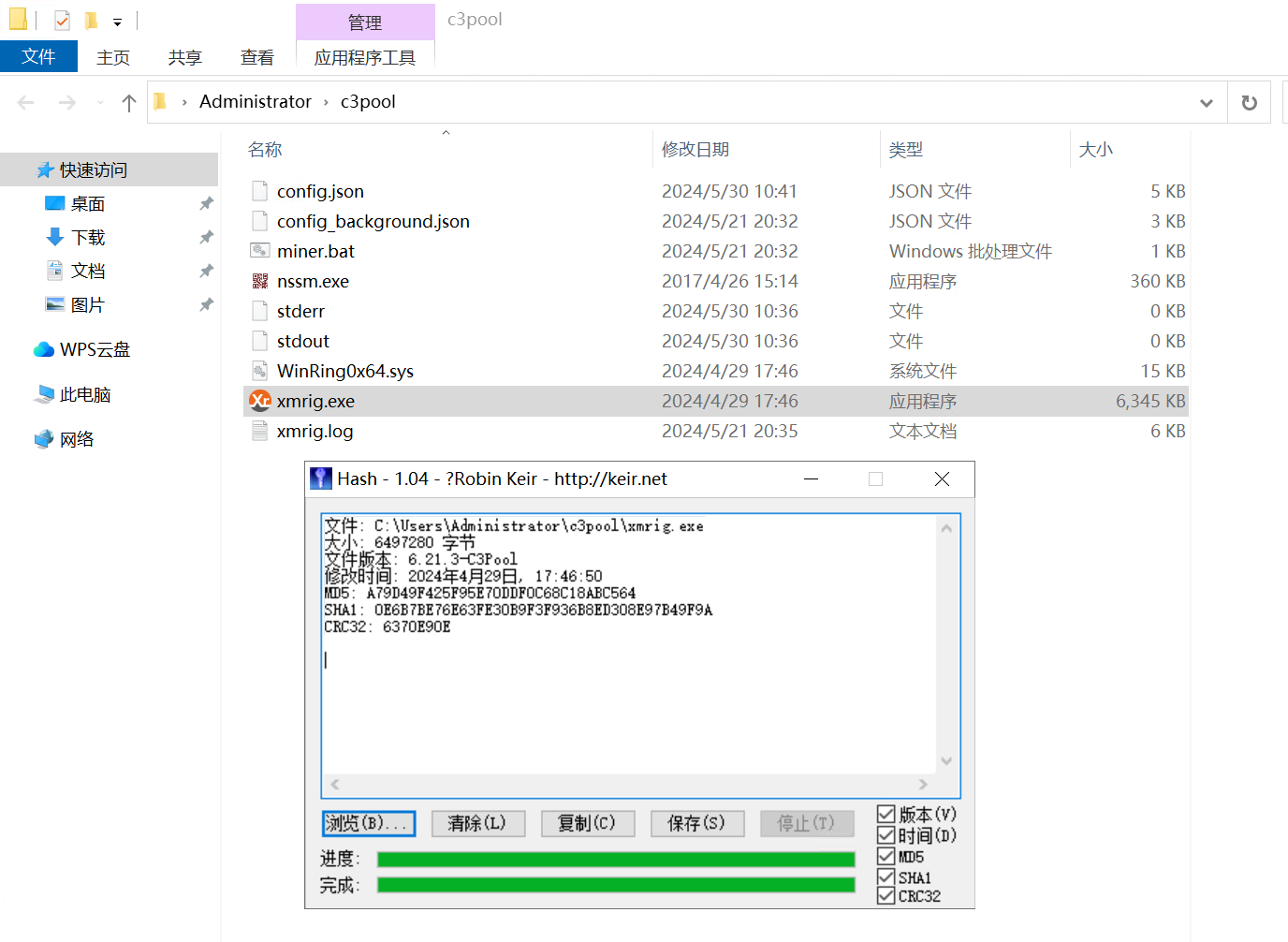Click the 保存(S) save button
This screenshot has height=942, width=1288.
[697, 823]
